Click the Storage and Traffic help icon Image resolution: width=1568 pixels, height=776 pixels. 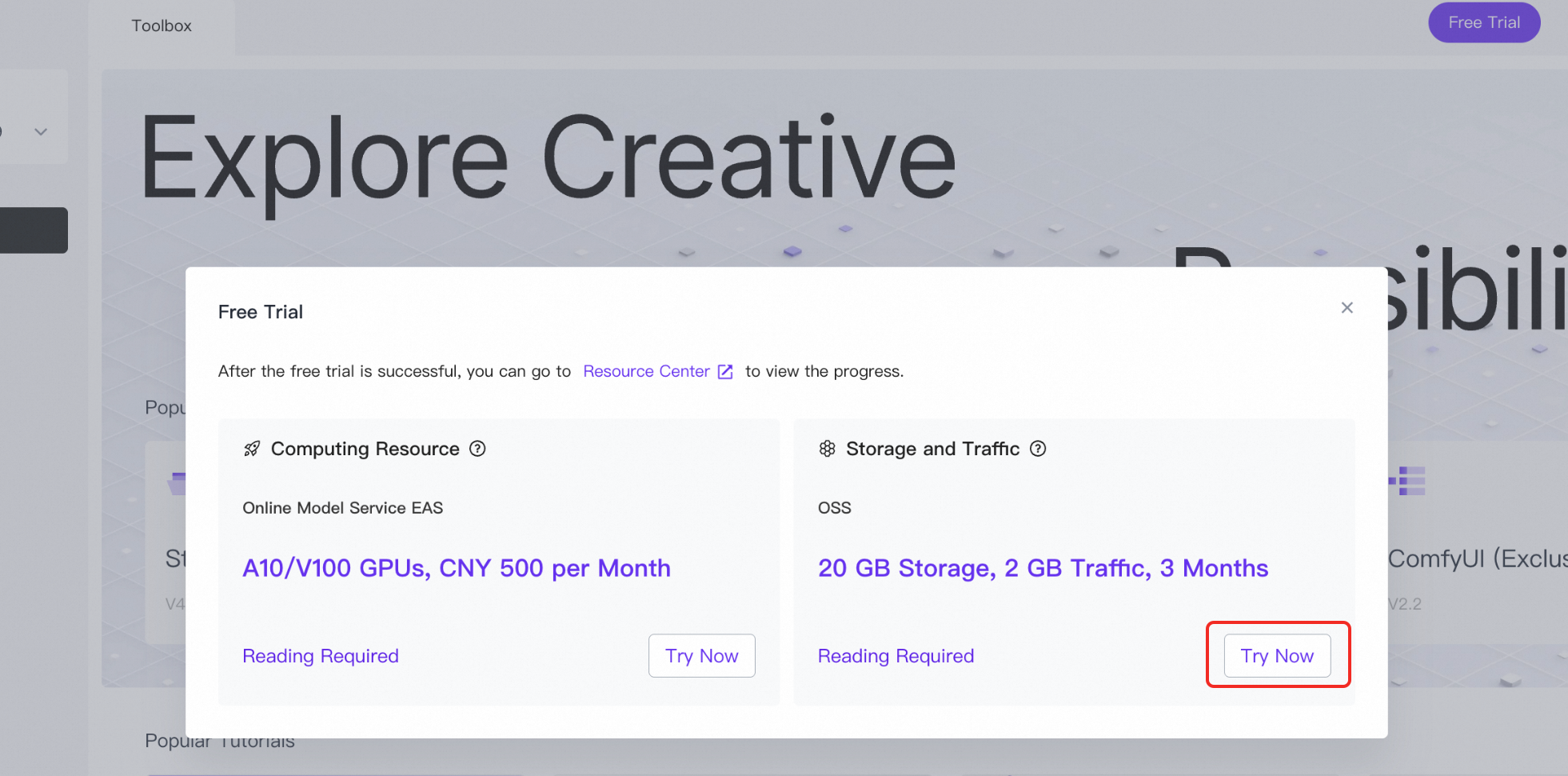(x=1038, y=449)
